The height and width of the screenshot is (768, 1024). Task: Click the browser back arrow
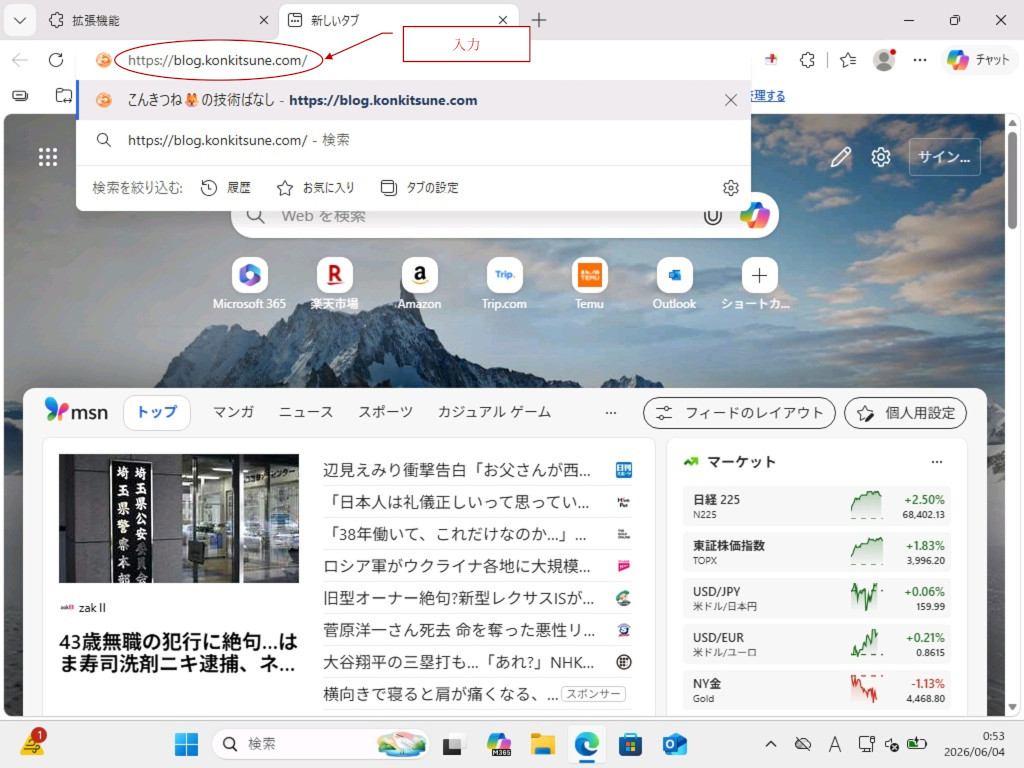(x=20, y=60)
